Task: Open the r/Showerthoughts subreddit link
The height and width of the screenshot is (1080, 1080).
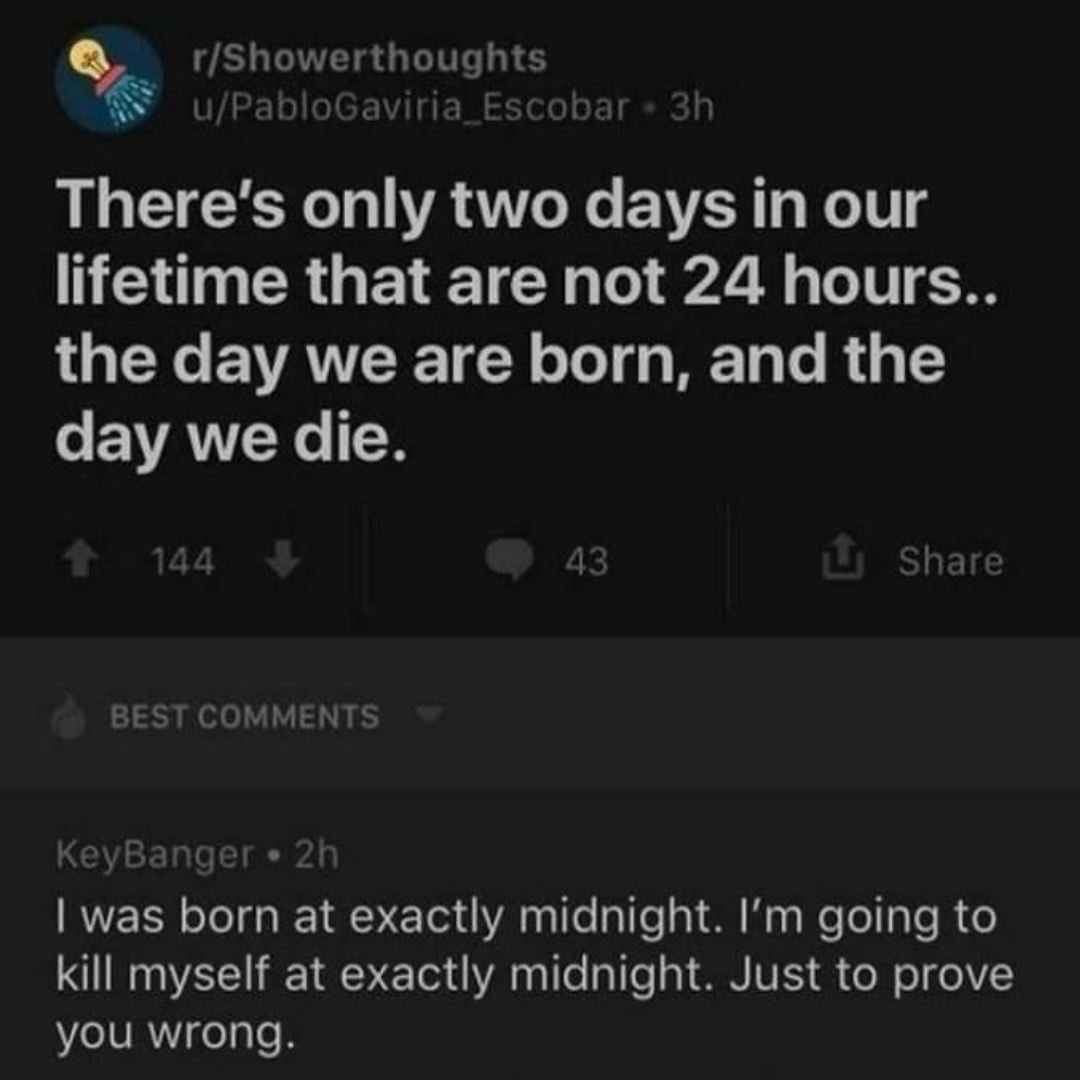Action: pos(369,59)
